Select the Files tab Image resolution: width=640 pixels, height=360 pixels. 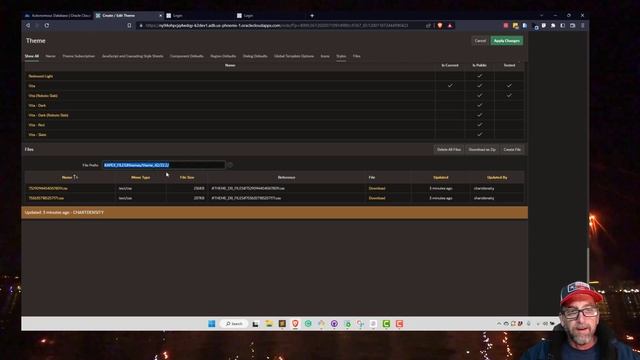(x=356, y=56)
